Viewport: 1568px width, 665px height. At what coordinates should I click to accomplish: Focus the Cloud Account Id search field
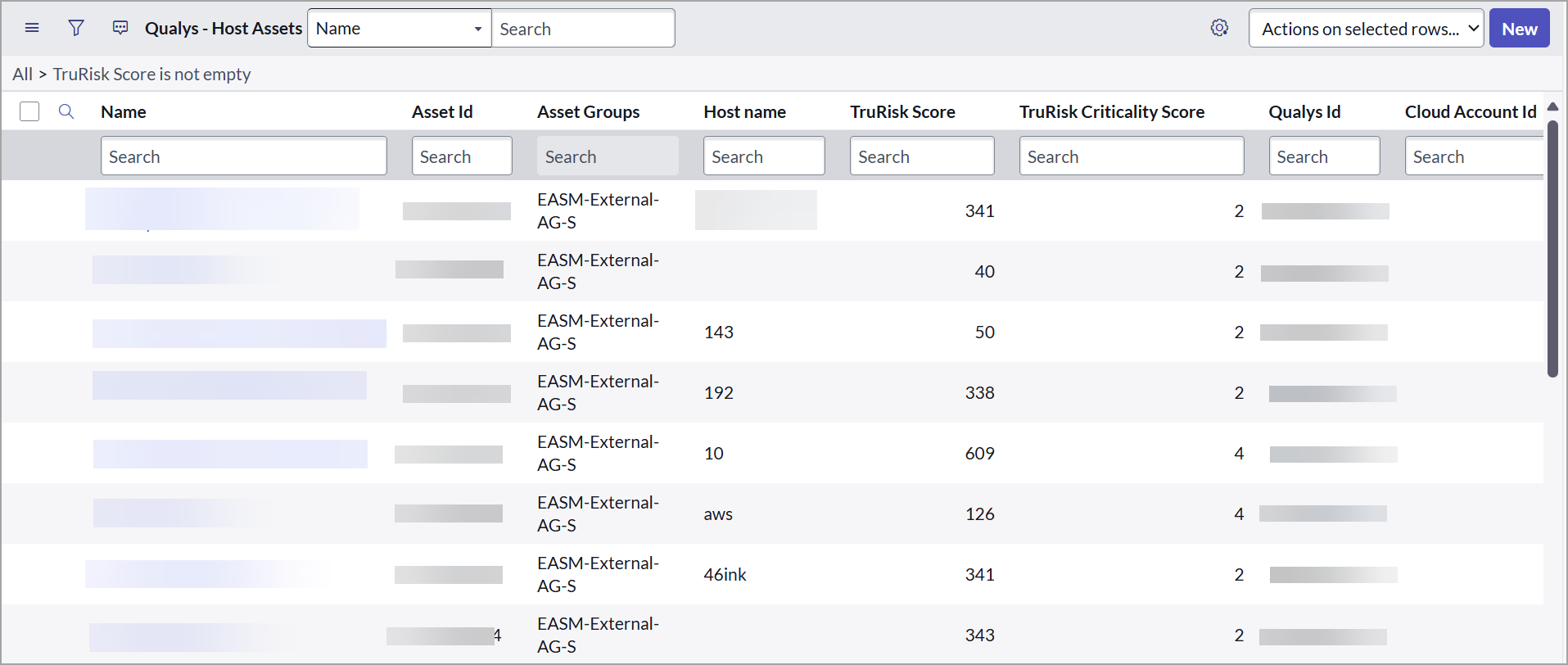tap(1475, 156)
